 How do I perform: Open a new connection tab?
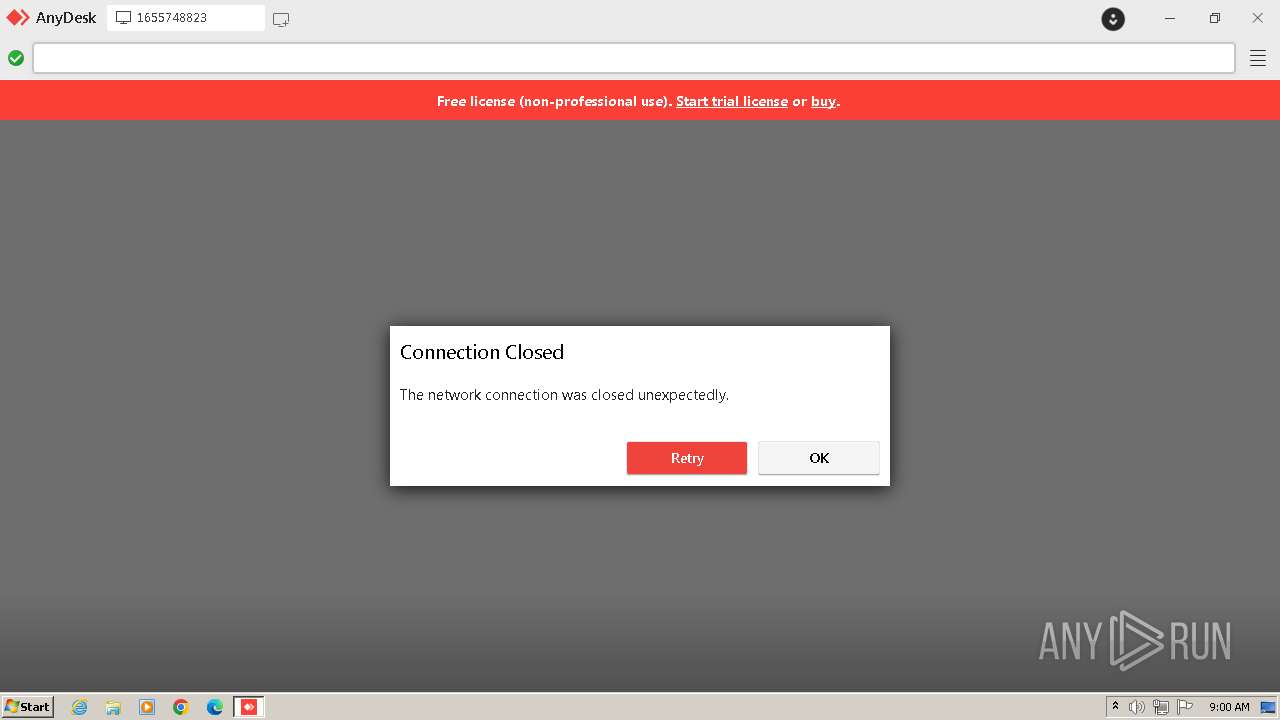pyautogui.click(x=281, y=19)
